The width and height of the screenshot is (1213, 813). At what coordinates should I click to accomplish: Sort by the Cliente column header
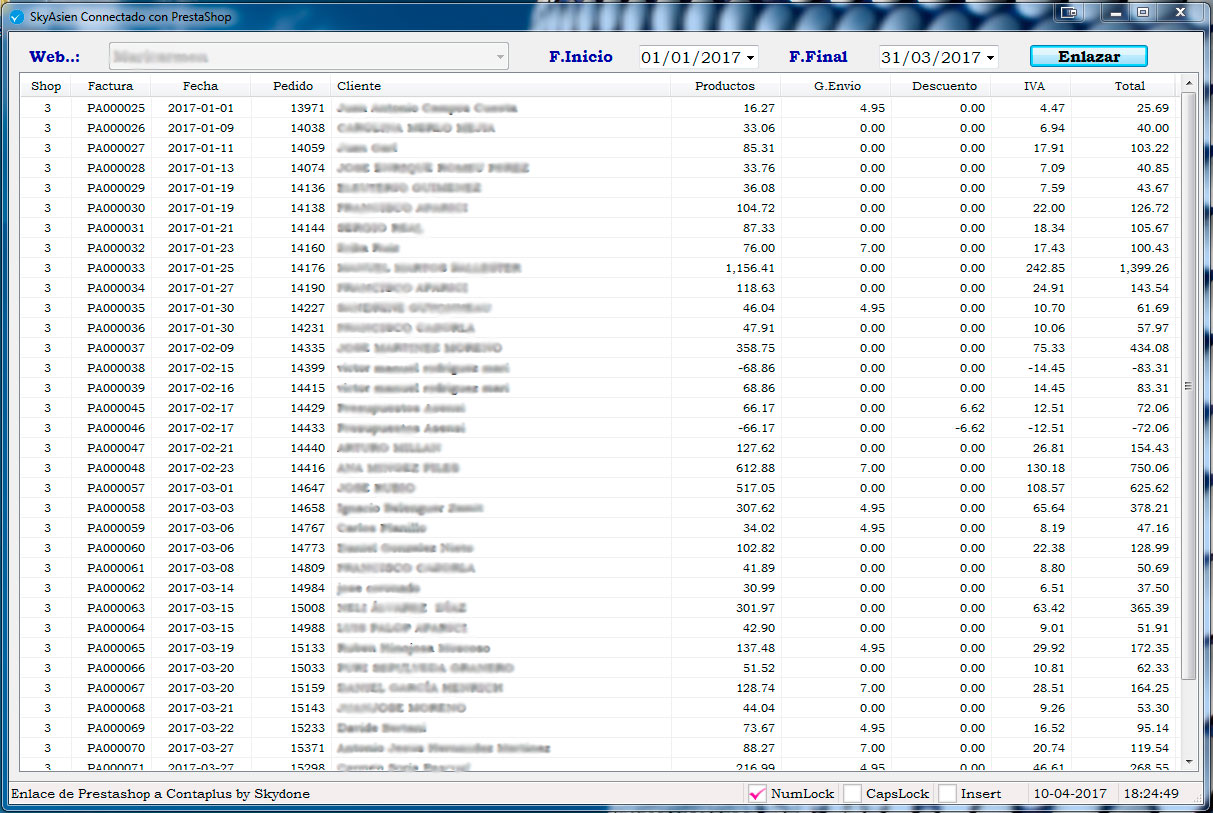(x=500, y=86)
